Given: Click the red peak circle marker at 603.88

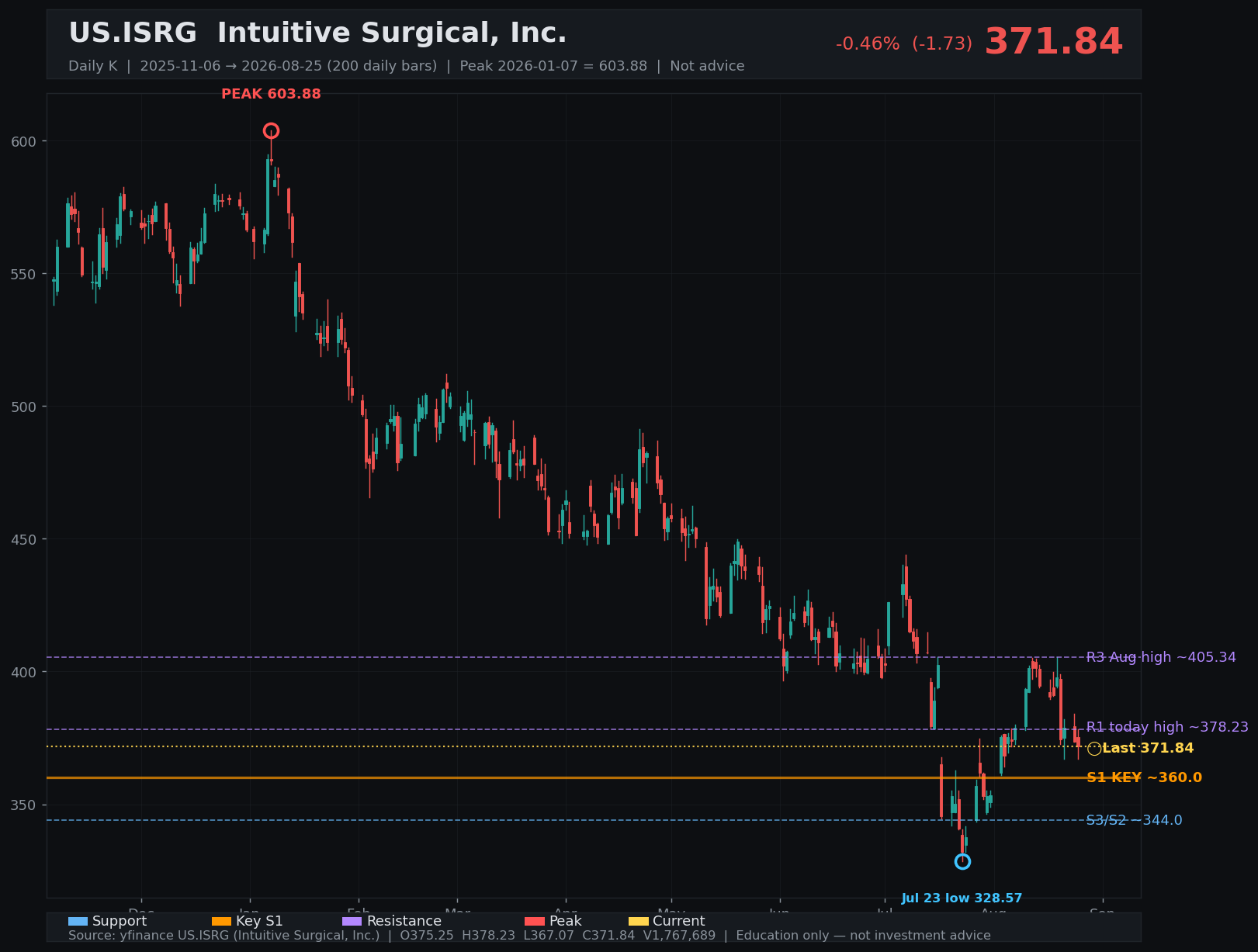Looking at the screenshot, I should (271, 130).
